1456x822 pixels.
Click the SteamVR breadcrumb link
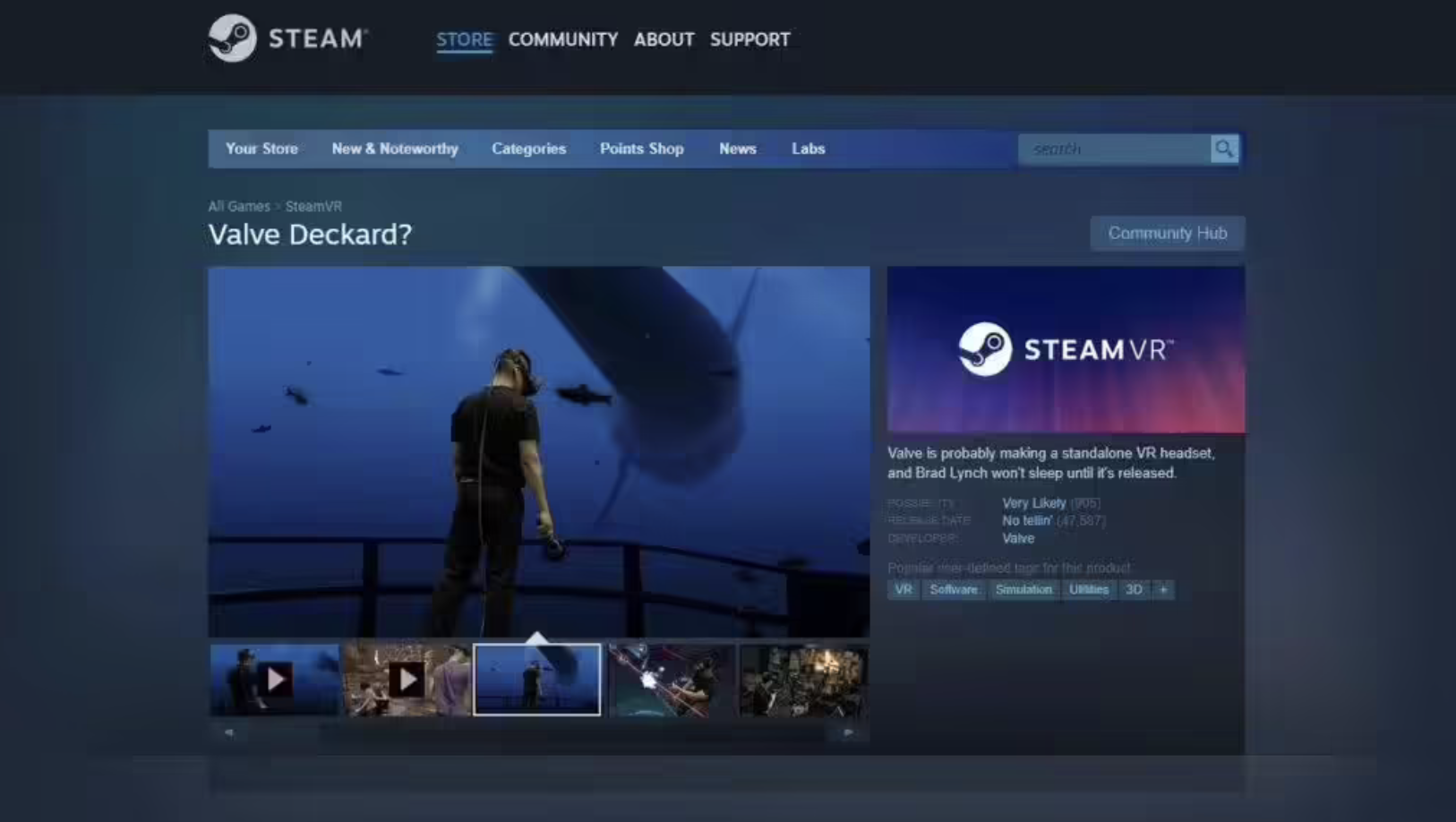pyautogui.click(x=313, y=206)
